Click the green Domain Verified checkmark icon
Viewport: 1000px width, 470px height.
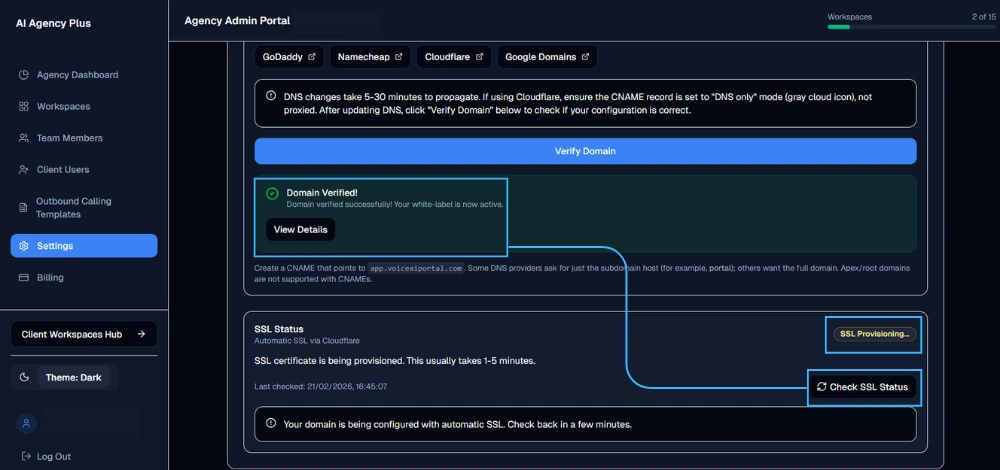coord(272,193)
